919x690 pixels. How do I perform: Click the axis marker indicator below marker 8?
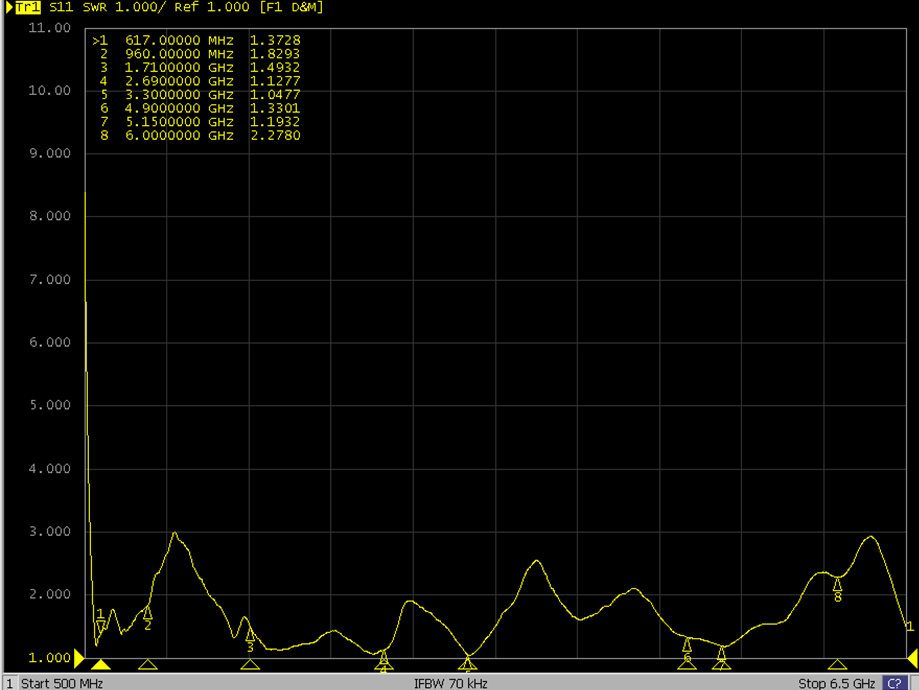coord(838,664)
